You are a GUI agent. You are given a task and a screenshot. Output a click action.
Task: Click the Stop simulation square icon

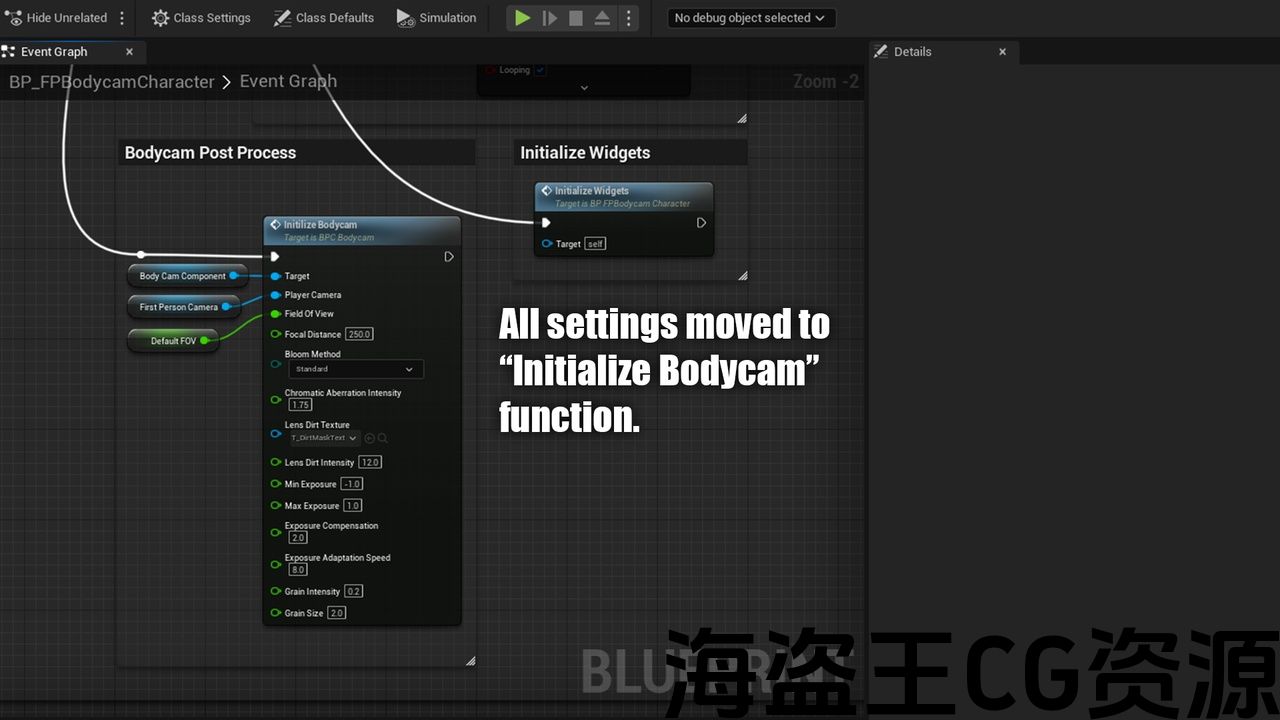pyautogui.click(x=576, y=18)
